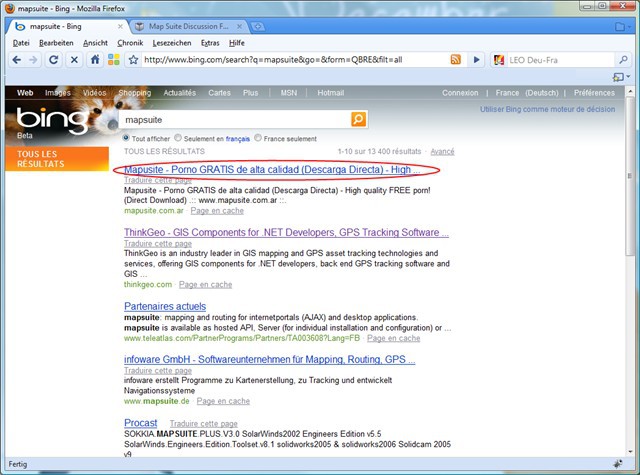The width and height of the screenshot is (640, 475).
Task: Open Shopping in Bing navigation
Action: pos(135,93)
